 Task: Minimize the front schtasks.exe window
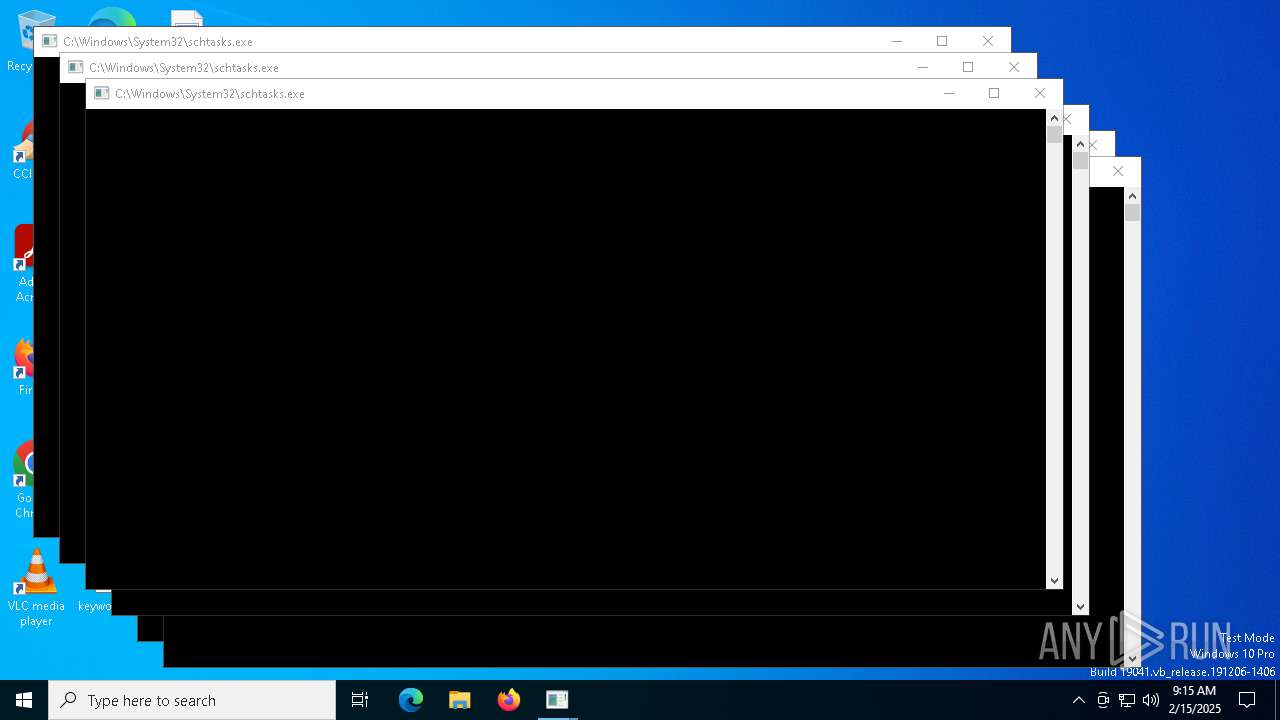coord(949,93)
